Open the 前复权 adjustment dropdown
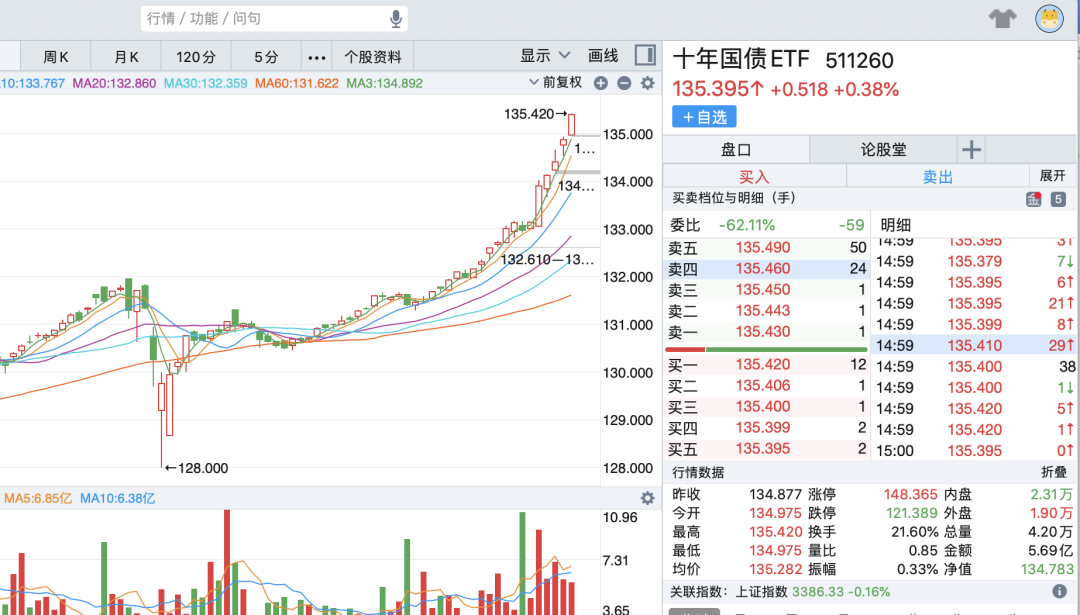 556,83
